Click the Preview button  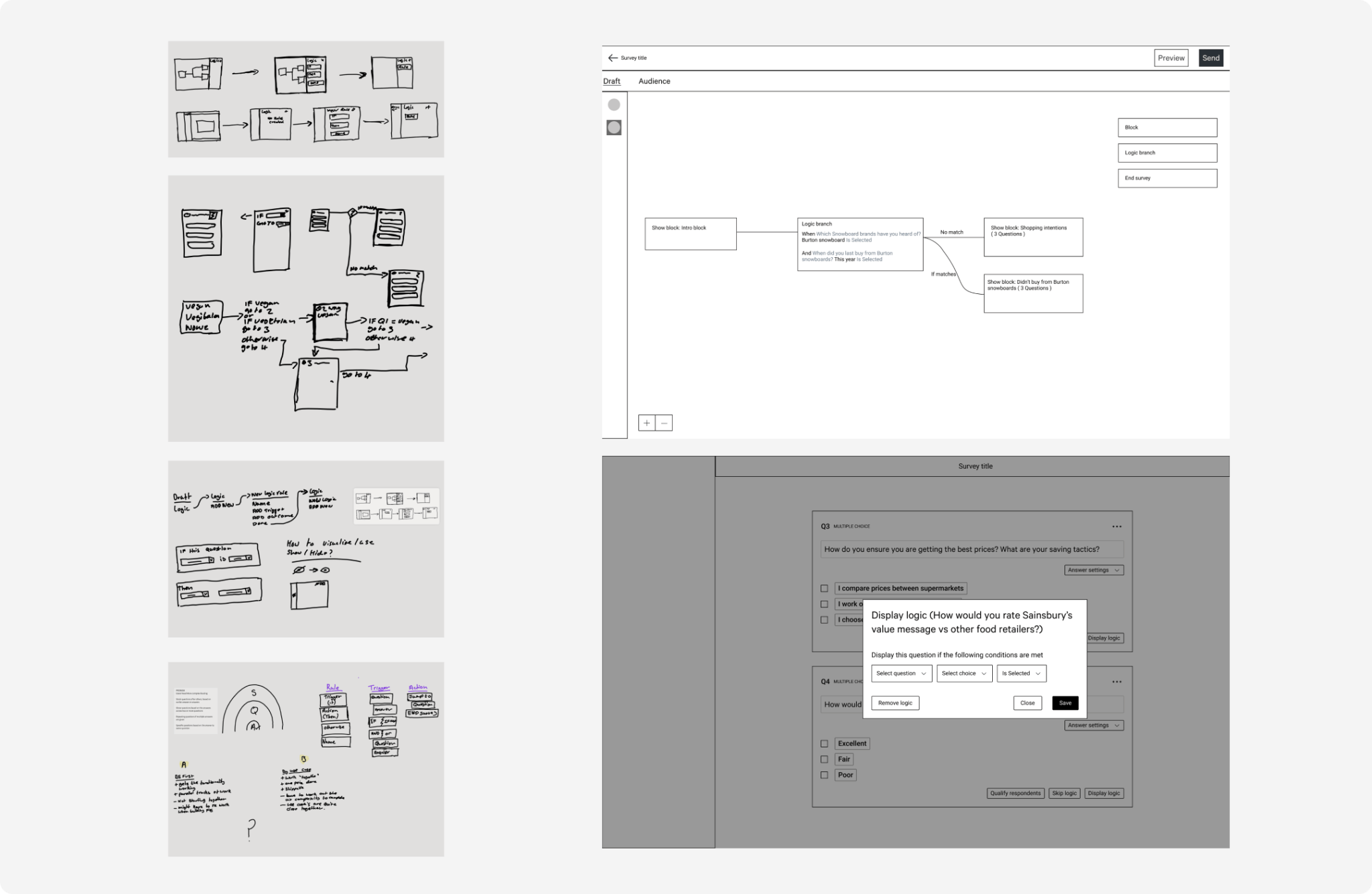pyautogui.click(x=1171, y=58)
